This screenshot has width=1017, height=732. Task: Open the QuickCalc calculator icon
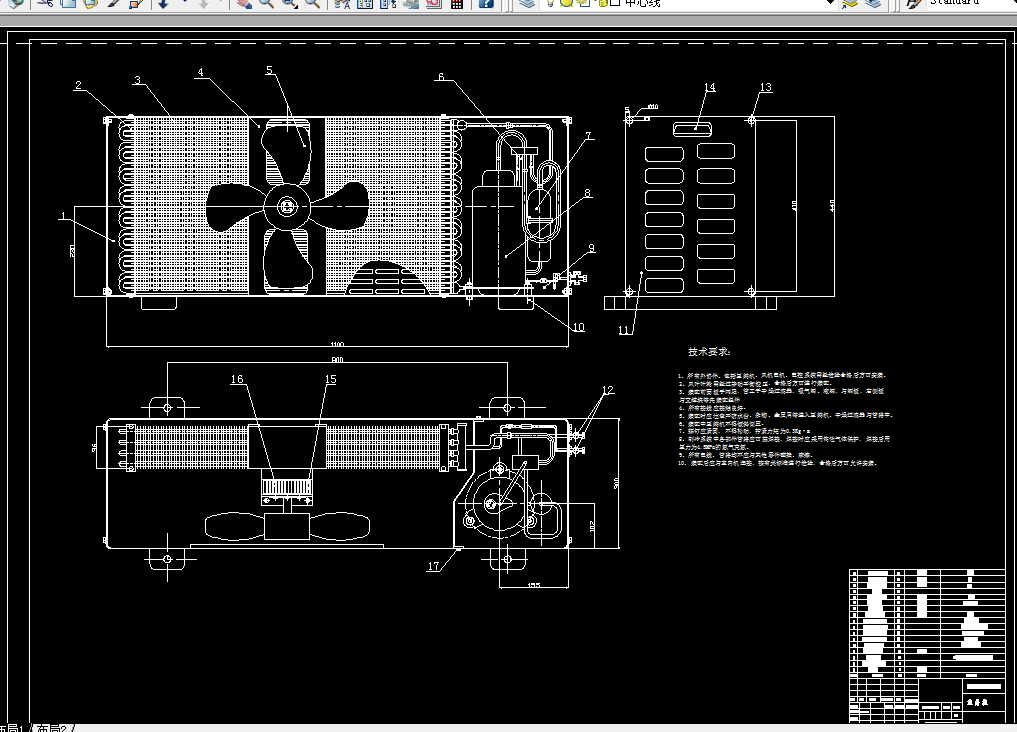pos(457,3)
